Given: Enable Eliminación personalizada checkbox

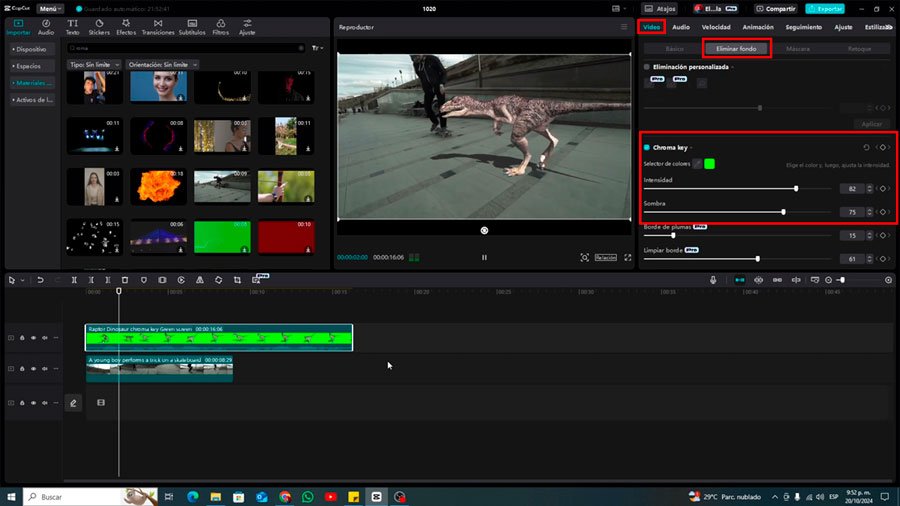Looking at the screenshot, I should [647, 67].
